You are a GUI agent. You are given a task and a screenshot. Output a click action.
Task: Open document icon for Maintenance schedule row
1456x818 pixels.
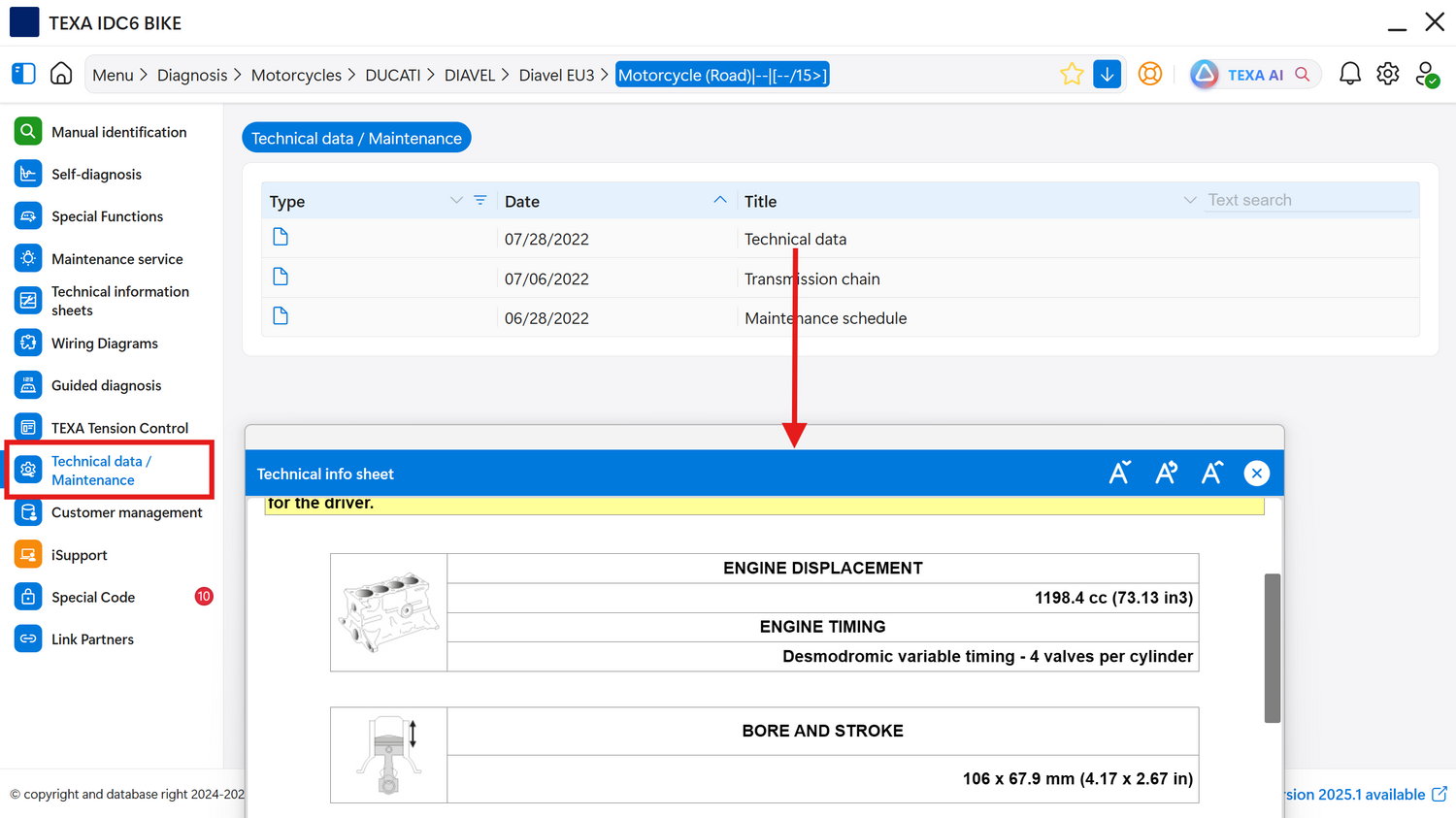tap(281, 315)
